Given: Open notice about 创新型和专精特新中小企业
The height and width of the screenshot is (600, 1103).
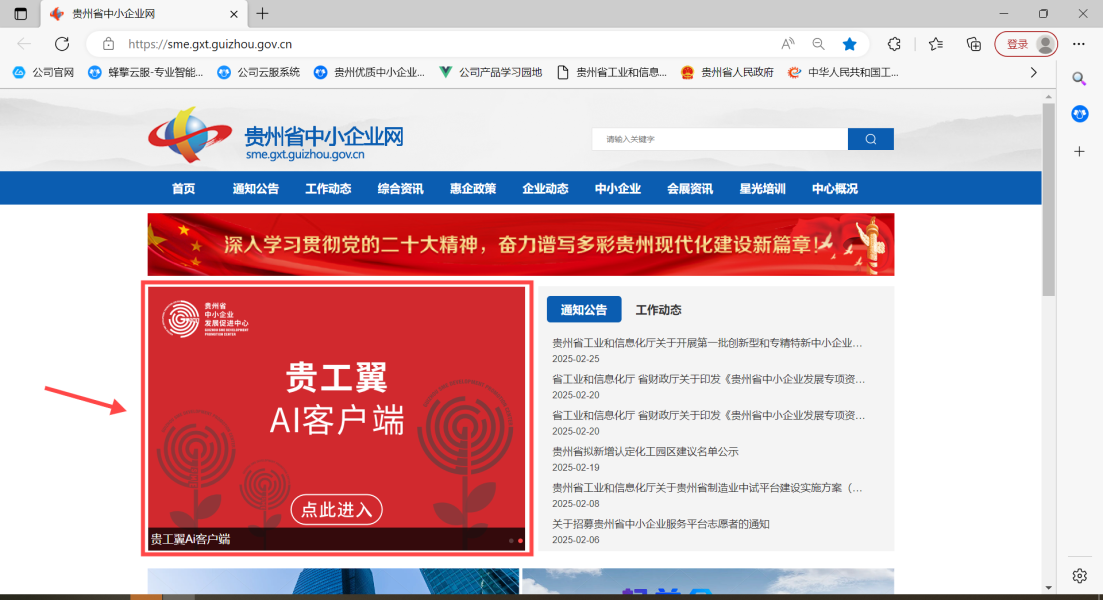Looking at the screenshot, I should (707, 343).
